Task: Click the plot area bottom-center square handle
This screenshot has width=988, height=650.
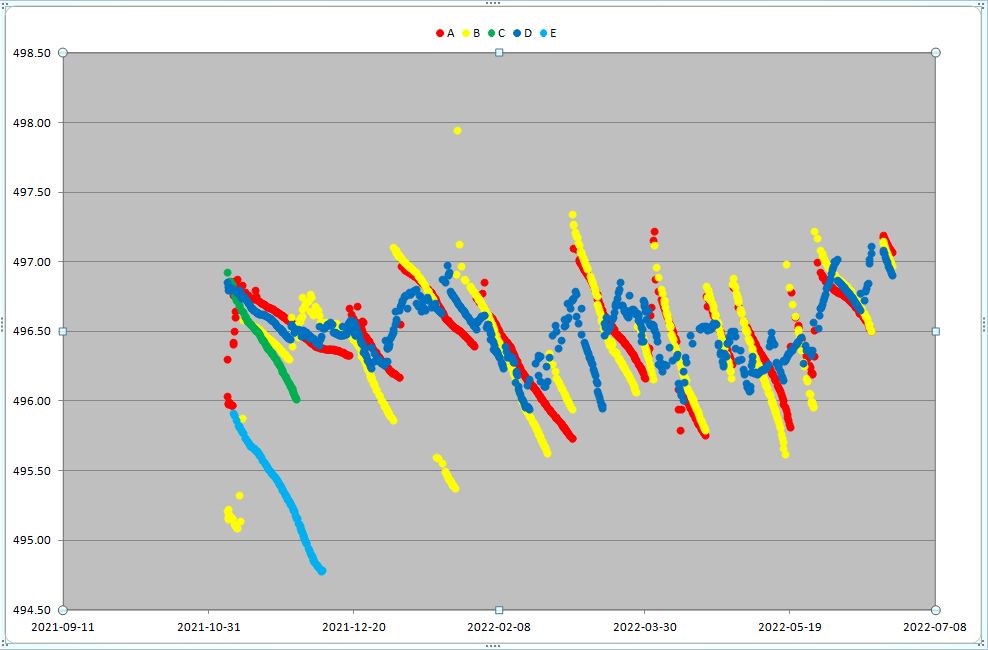Action: pyautogui.click(x=499, y=610)
